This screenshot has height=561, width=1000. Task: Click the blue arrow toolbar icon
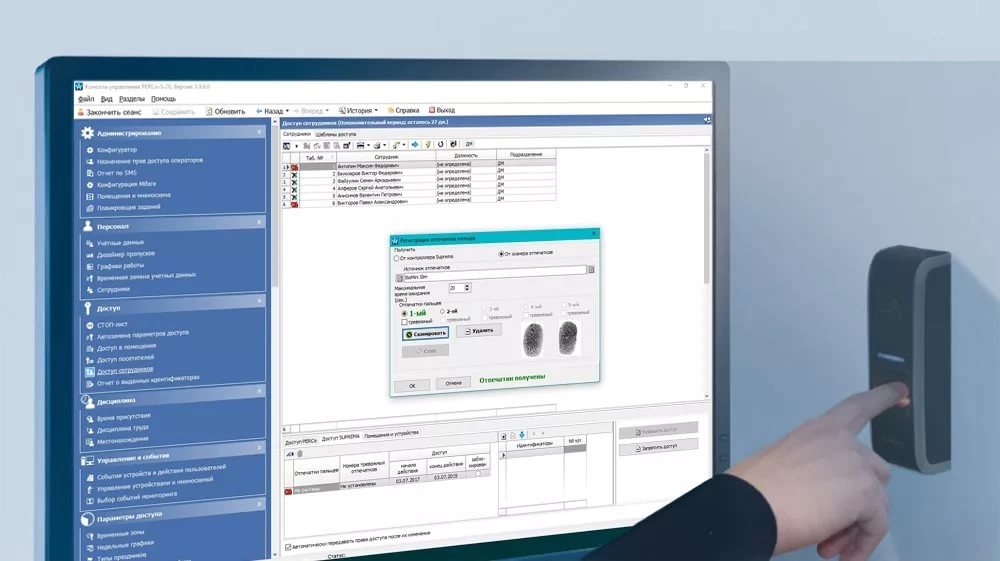(x=415, y=145)
